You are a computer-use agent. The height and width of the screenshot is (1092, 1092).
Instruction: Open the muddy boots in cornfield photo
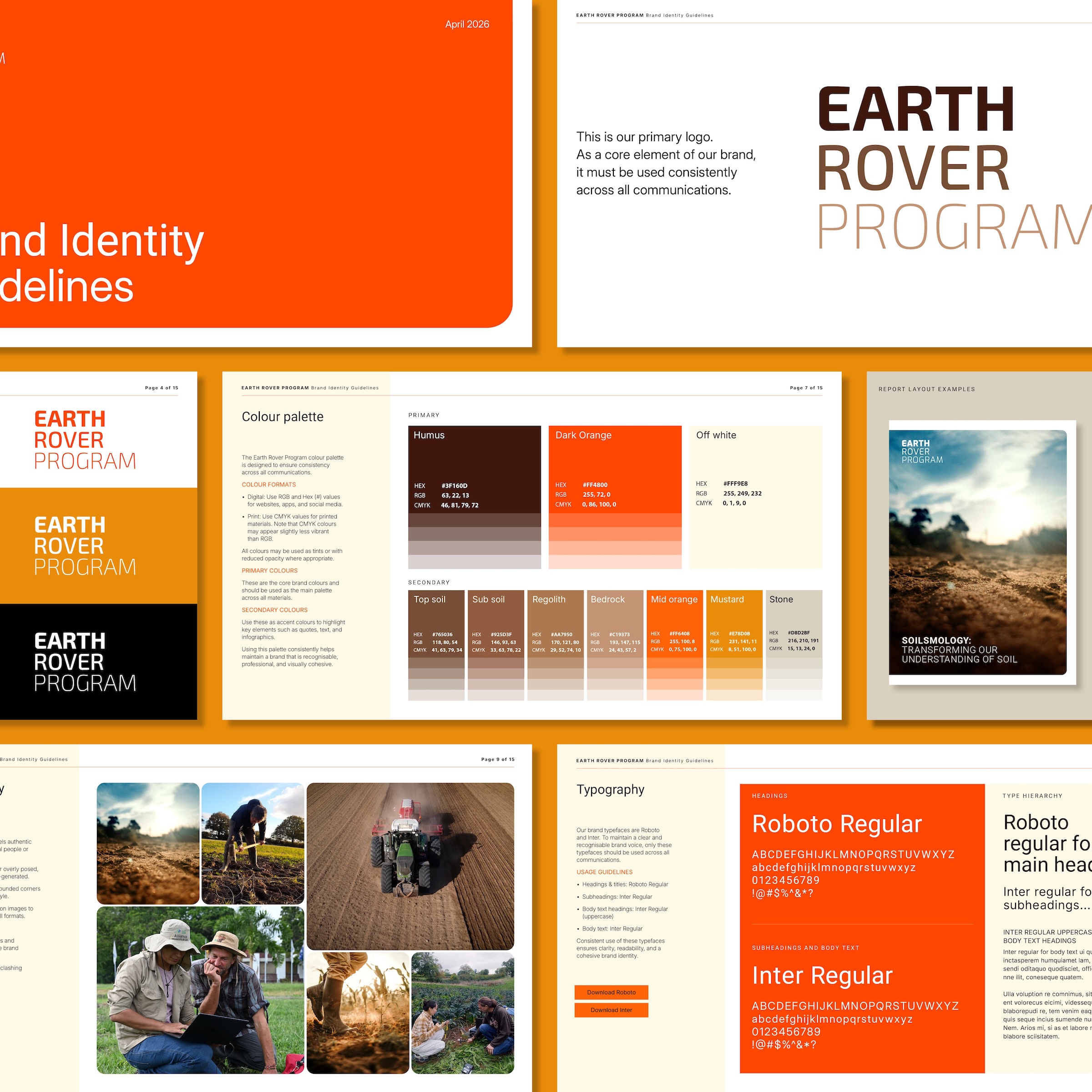coord(358,1013)
